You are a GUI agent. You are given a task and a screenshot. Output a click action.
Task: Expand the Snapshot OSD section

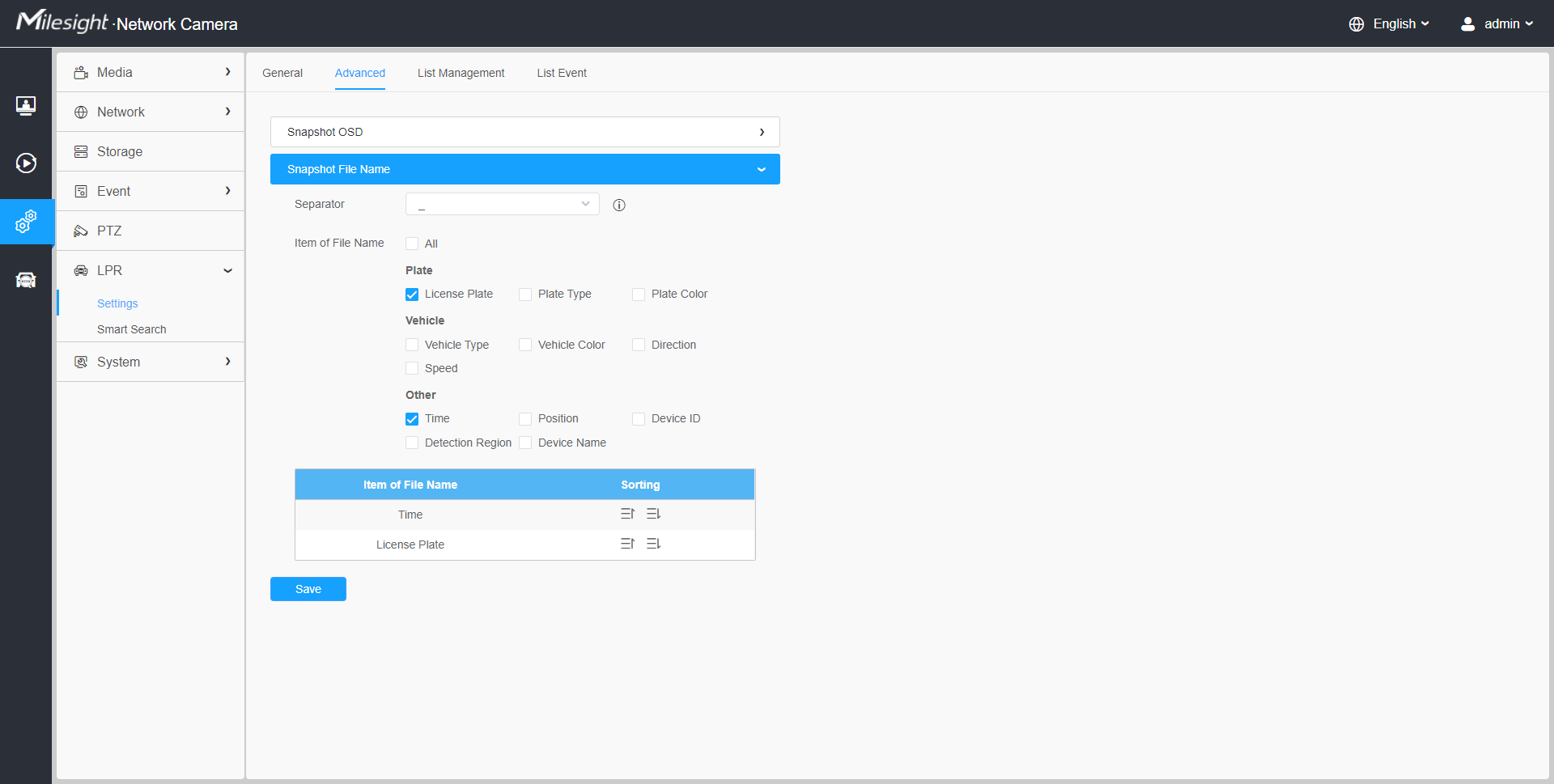click(524, 132)
